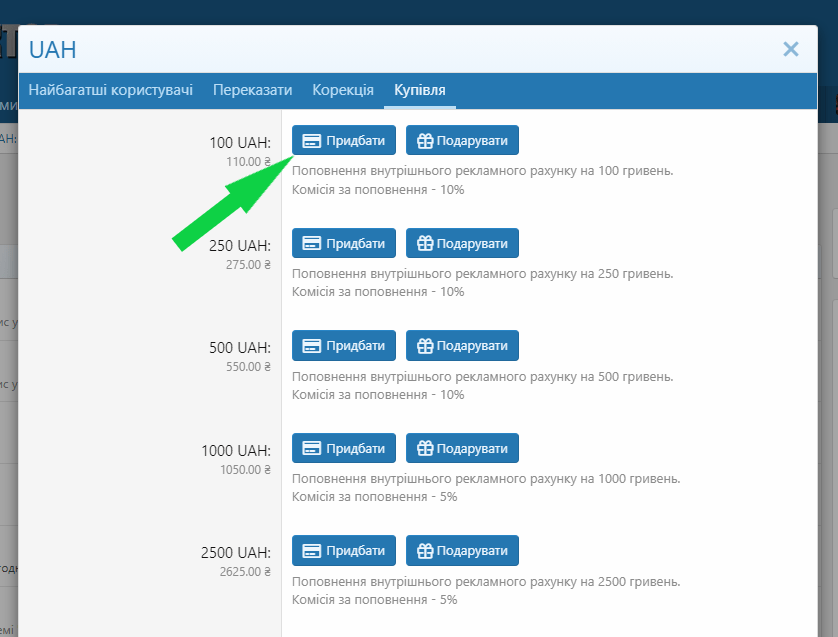Click the gift icon for 250 UAH
838x637 pixels.
(x=424, y=243)
